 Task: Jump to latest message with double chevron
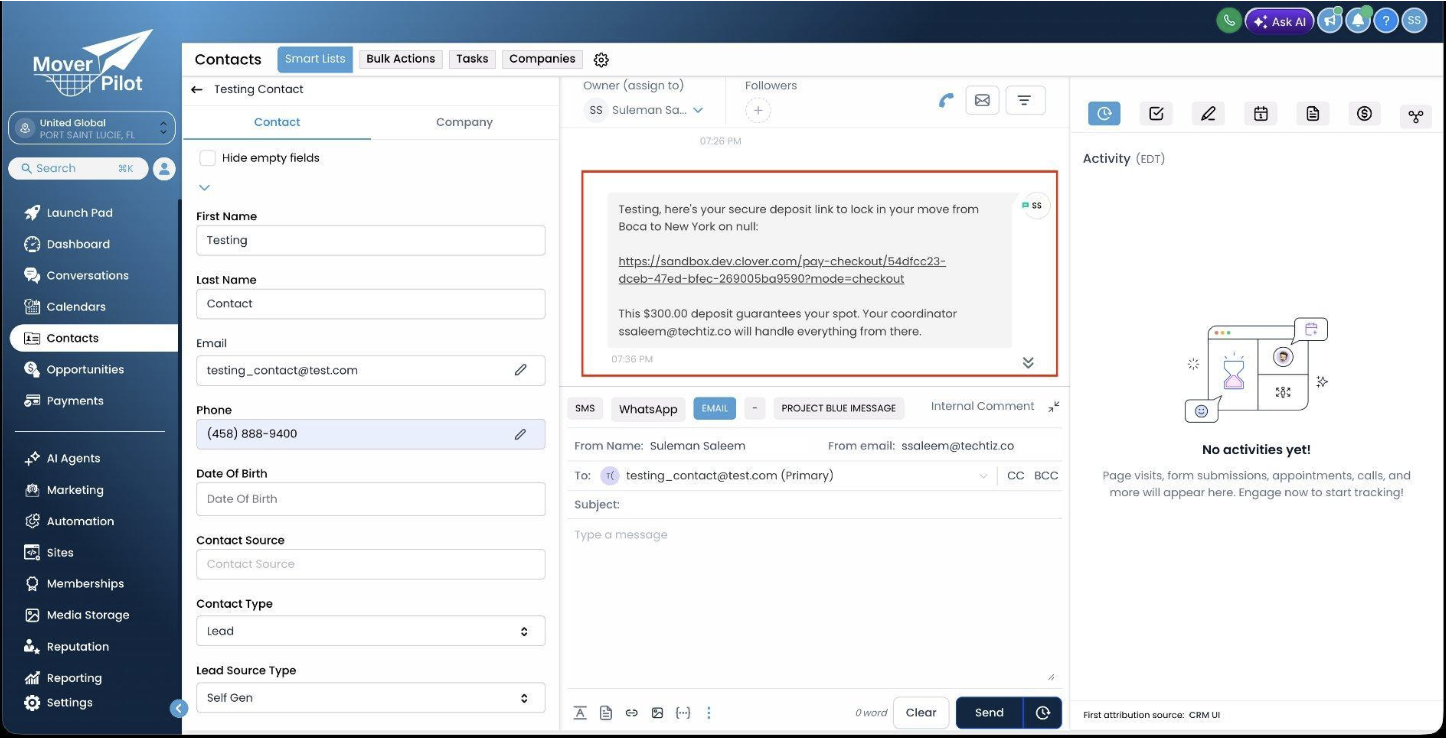tap(1028, 363)
